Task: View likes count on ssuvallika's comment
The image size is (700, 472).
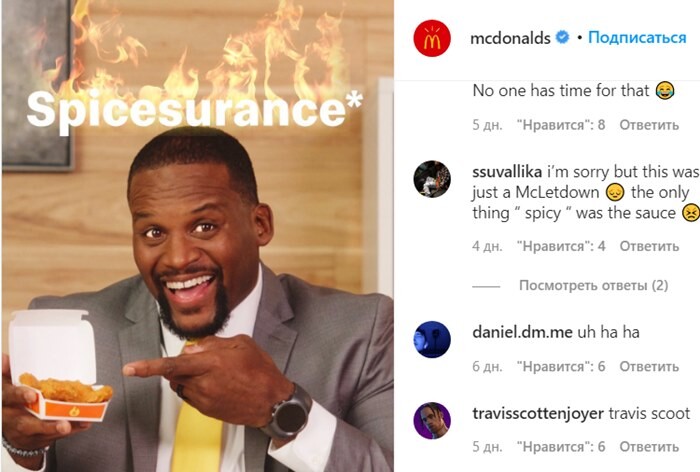Action: point(561,246)
